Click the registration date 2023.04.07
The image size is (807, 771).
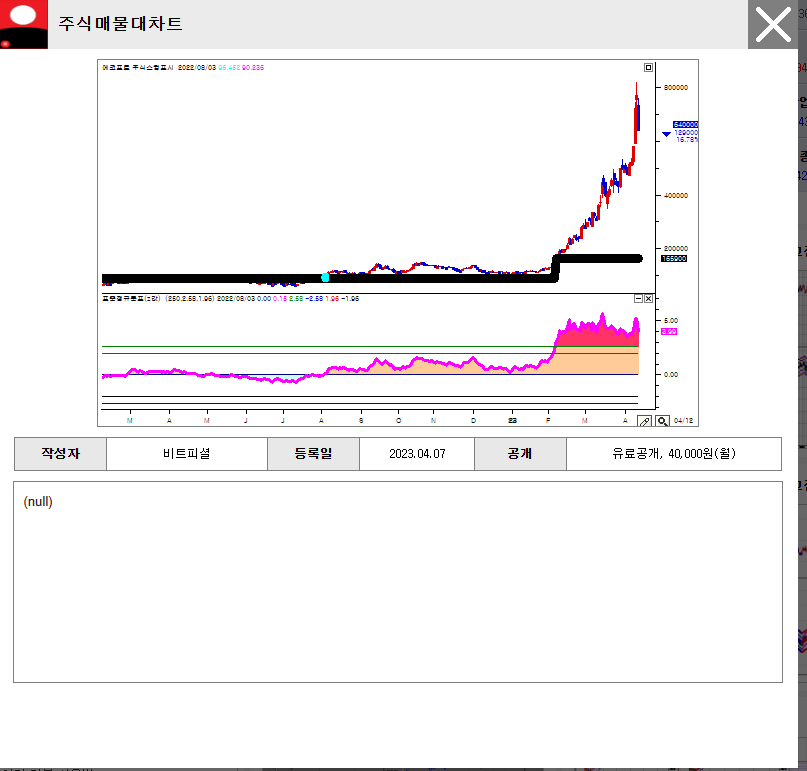pos(417,453)
